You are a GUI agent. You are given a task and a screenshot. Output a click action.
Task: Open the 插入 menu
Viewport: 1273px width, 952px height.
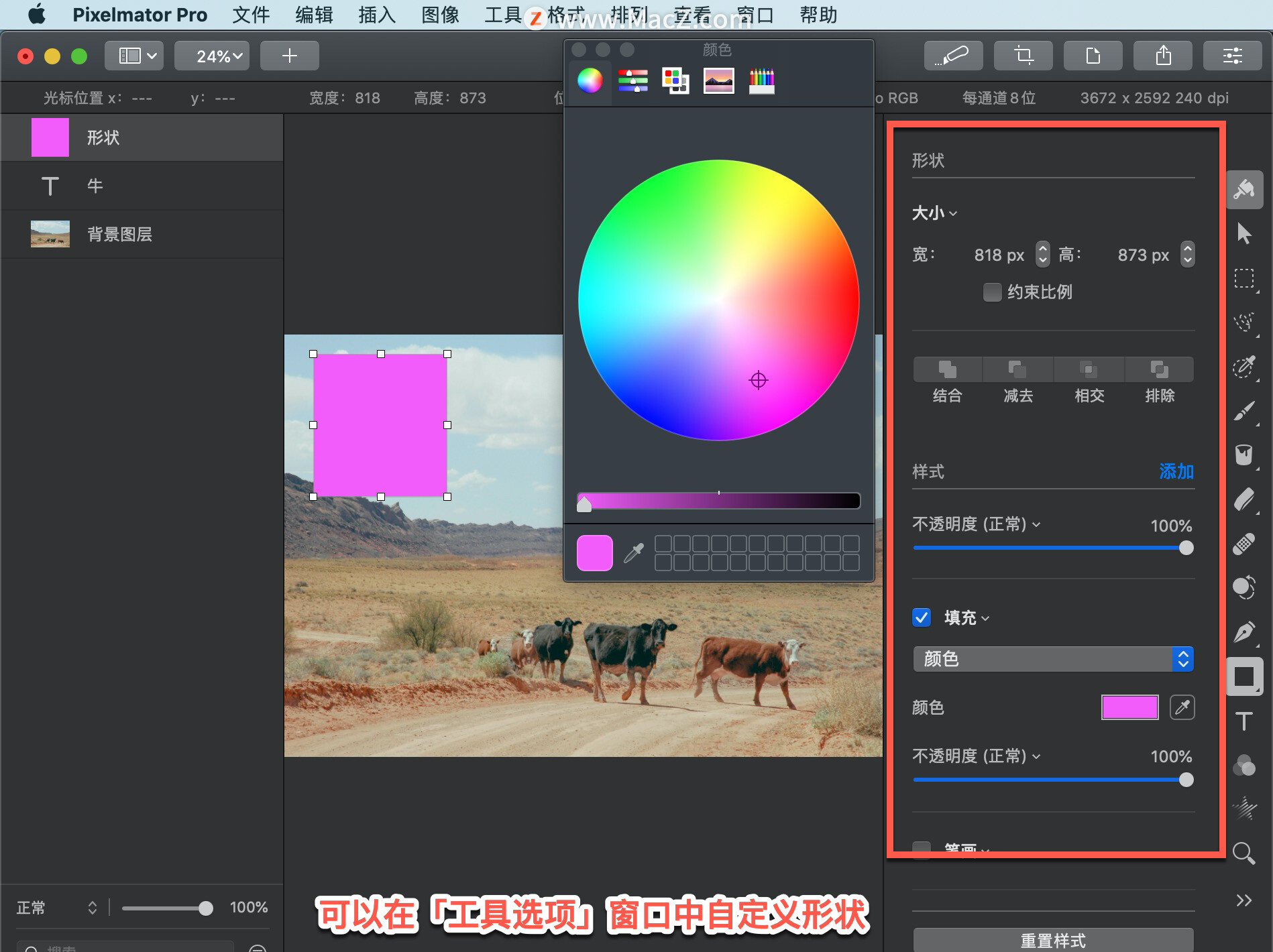(x=377, y=15)
